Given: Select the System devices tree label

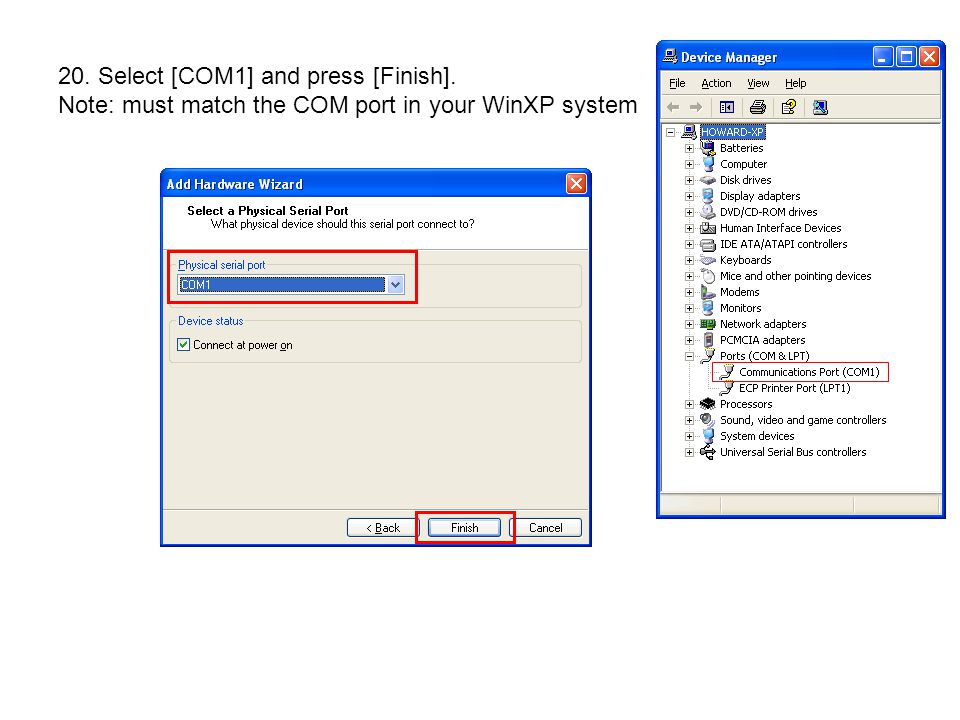Looking at the screenshot, I should tap(757, 436).
